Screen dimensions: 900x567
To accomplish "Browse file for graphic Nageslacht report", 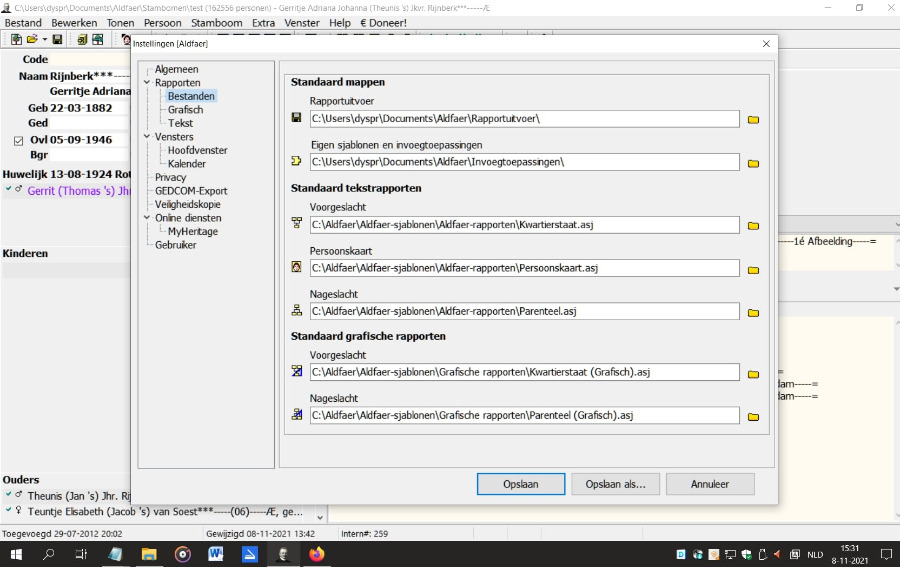I will 753,416.
